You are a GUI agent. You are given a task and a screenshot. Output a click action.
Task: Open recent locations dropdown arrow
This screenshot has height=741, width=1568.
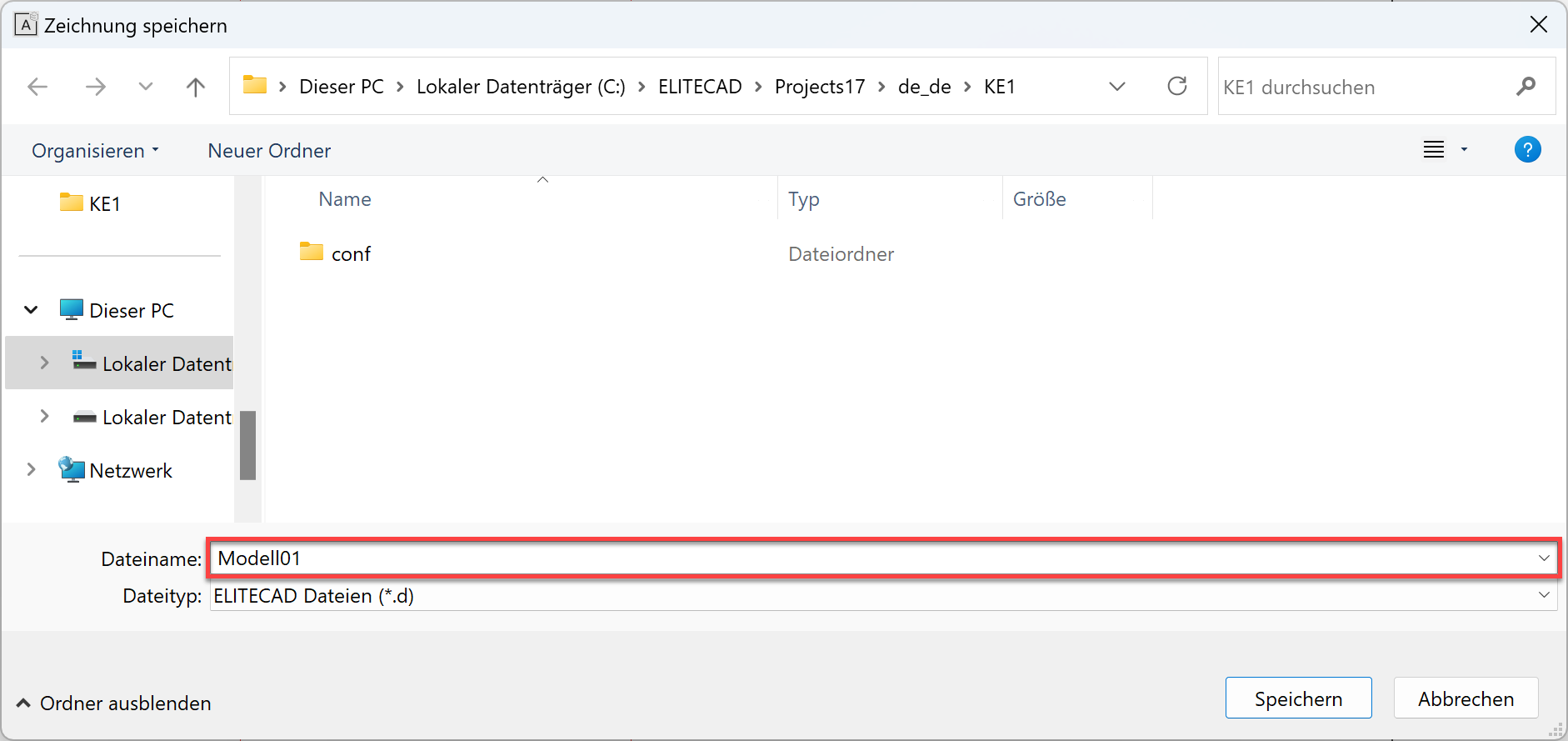(146, 87)
